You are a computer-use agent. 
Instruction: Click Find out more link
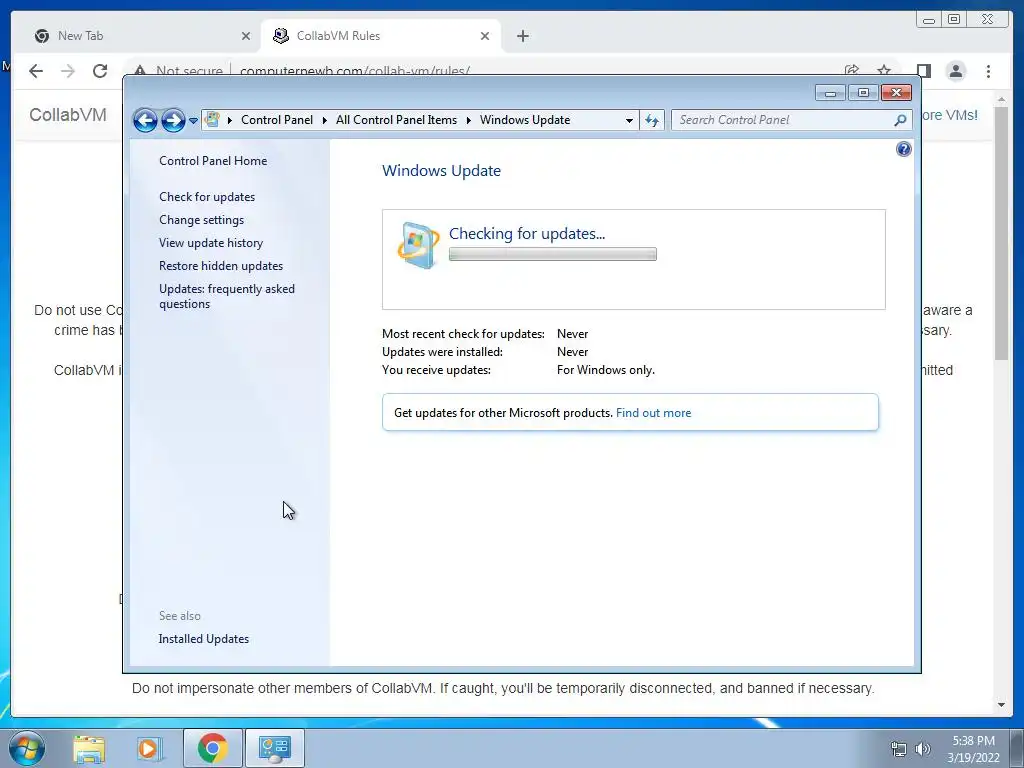pyautogui.click(x=653, y=413)
